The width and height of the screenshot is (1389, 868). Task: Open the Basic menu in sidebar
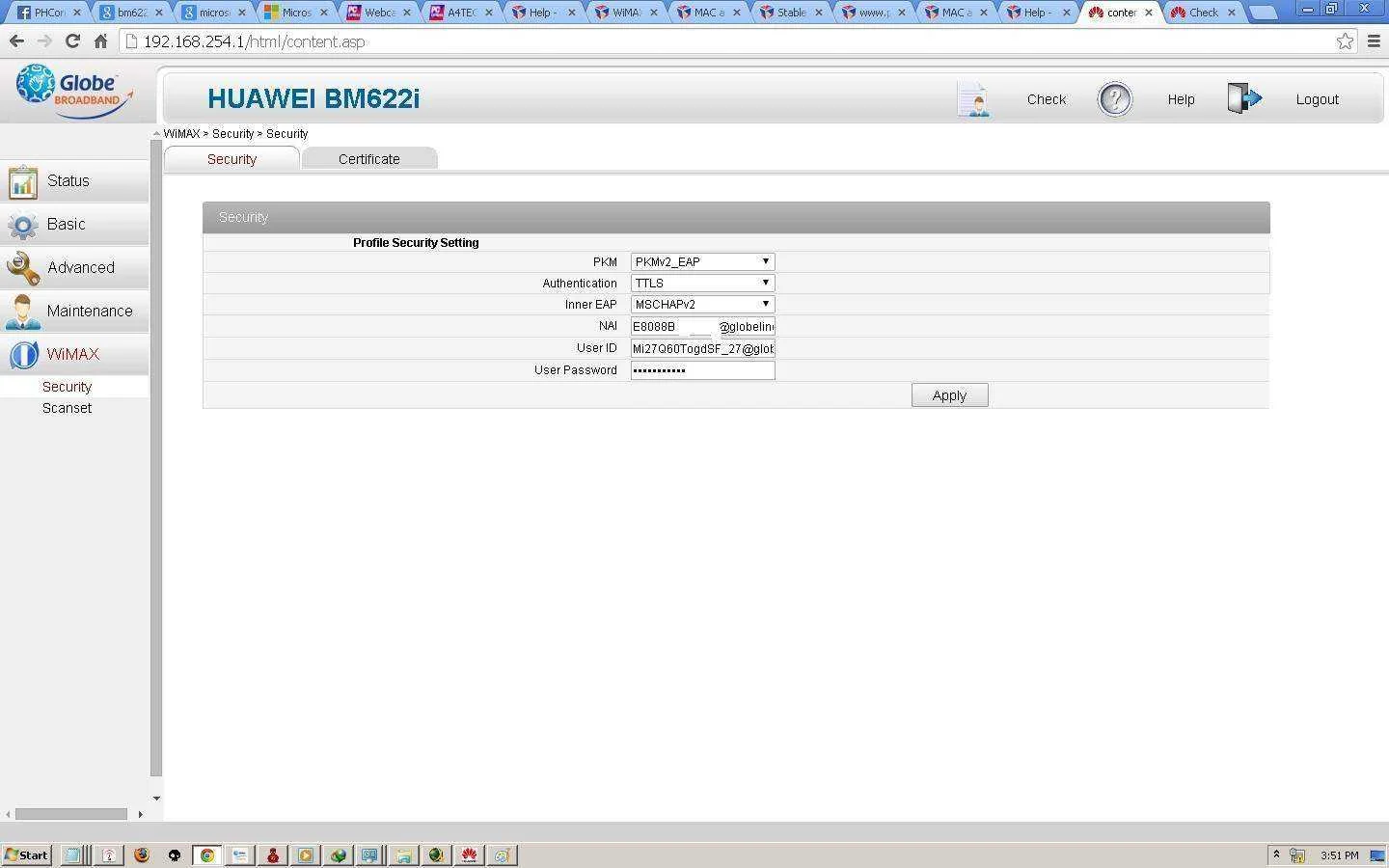(74, 225)
